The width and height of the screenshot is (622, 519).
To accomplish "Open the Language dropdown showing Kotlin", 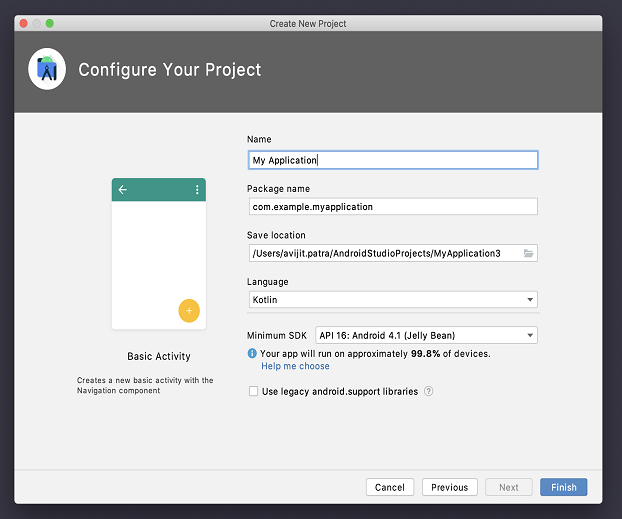I will click(x=392, y=299).
